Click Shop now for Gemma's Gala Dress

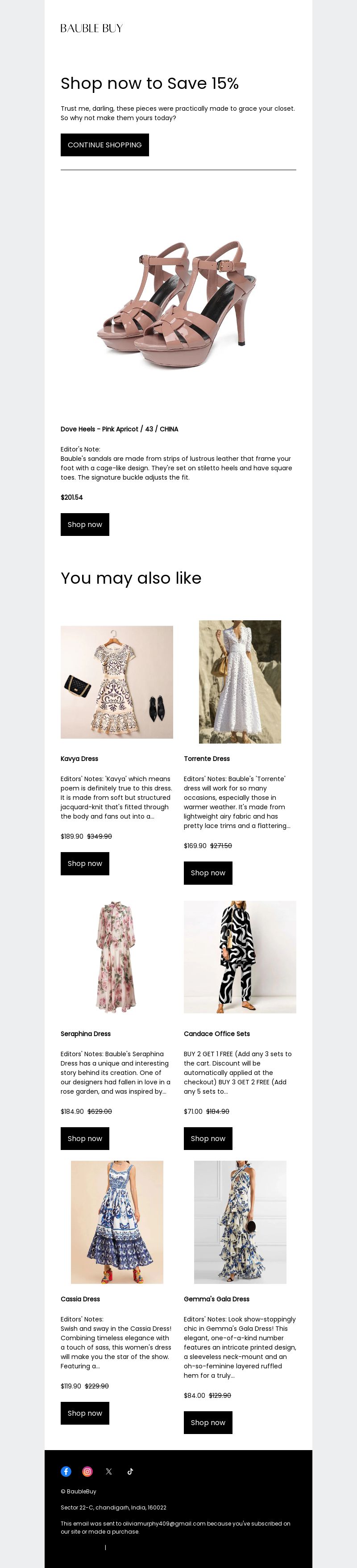(208, 1422)
